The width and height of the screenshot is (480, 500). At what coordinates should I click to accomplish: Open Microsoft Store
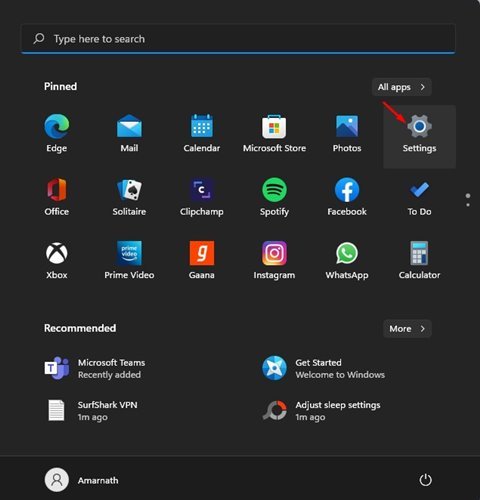coord(274,127)
